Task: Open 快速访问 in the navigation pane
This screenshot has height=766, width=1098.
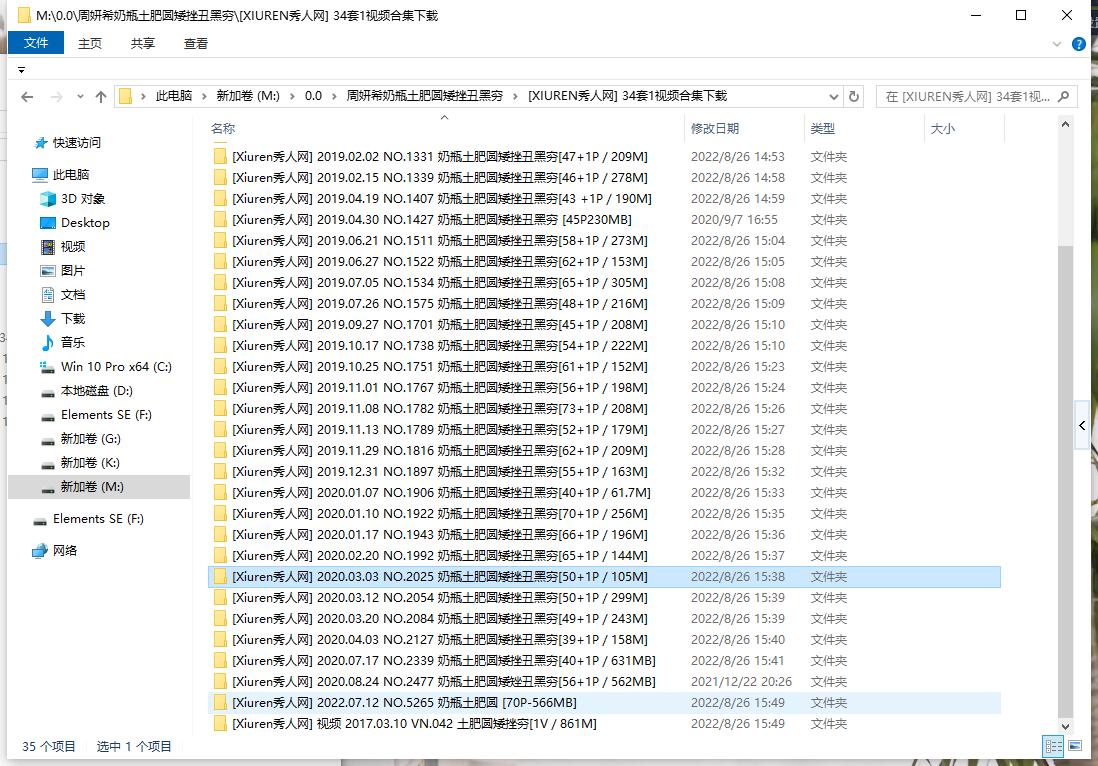Action: pos(77,143)
